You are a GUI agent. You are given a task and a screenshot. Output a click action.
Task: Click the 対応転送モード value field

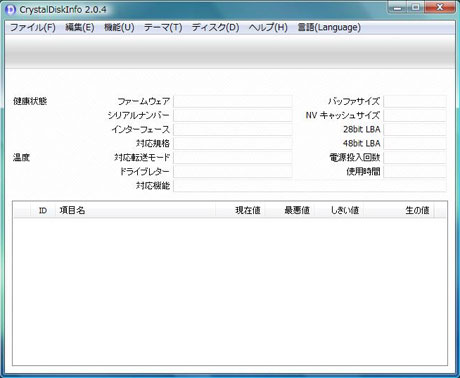coord(233,157)
